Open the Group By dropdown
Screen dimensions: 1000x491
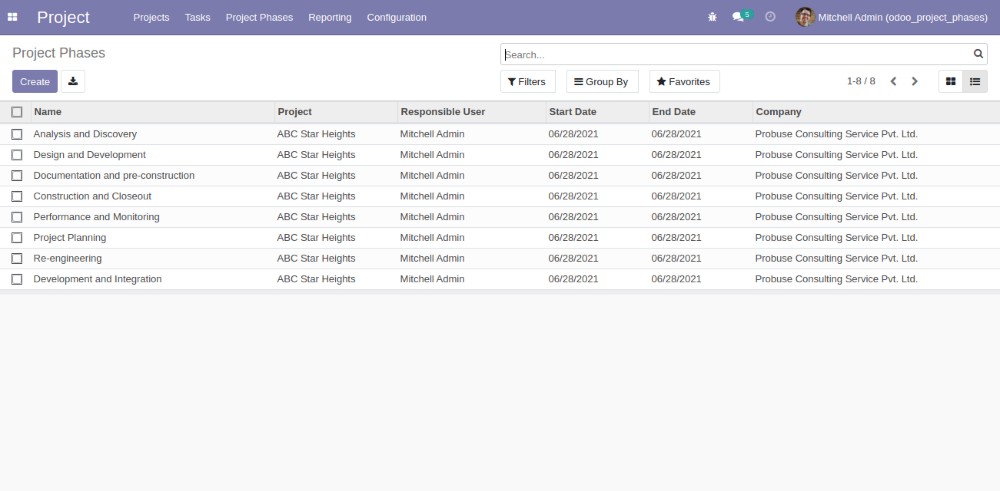click(601, 81)
